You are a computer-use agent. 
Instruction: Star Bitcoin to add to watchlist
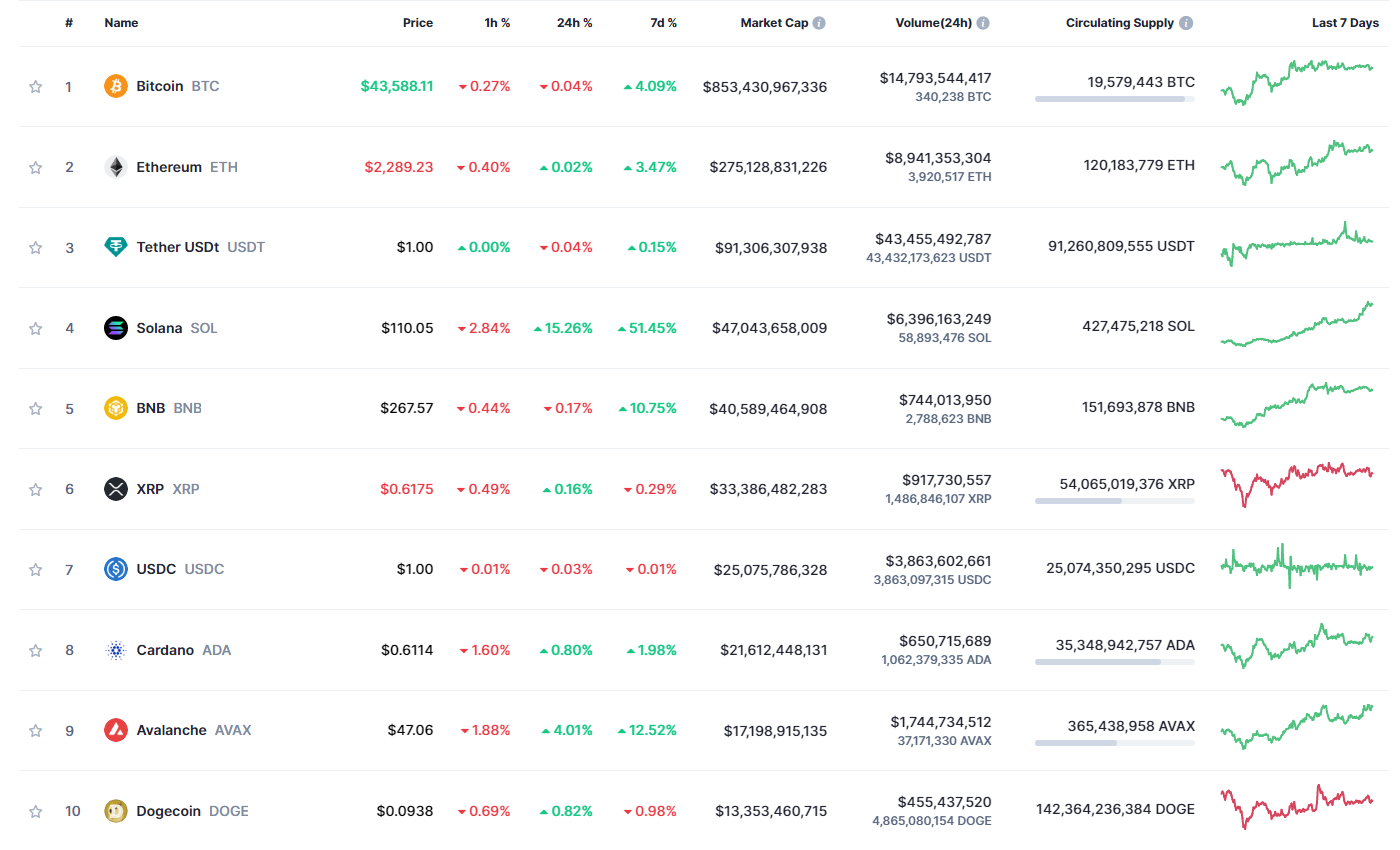tap(36, 87)
